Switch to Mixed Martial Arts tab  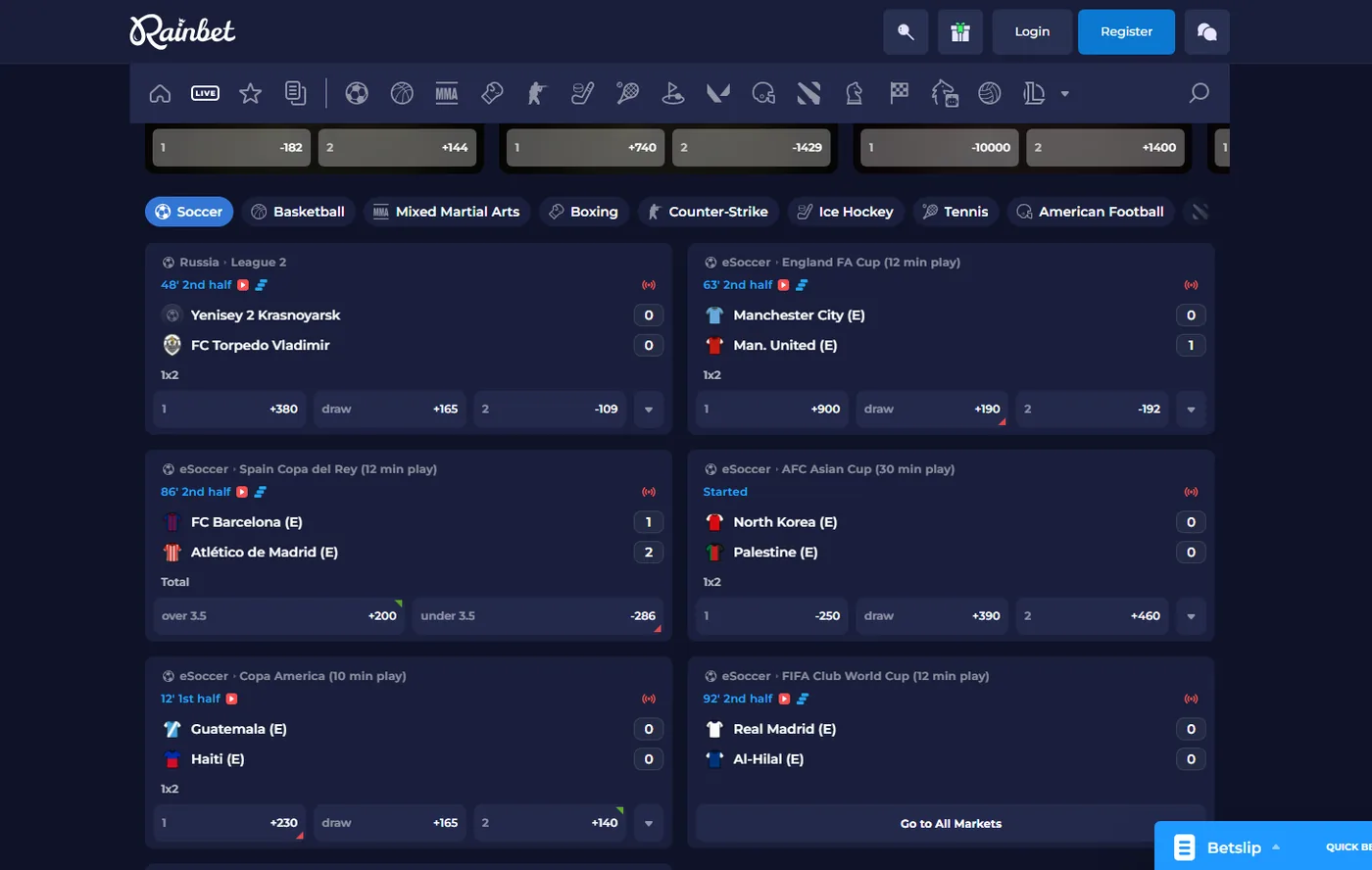tap(447, 212)
